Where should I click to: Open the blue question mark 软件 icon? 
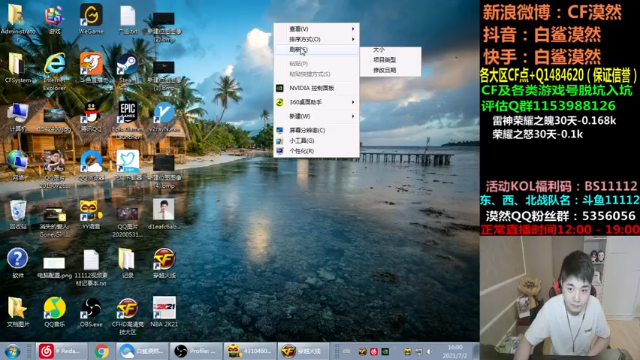[x=18, y=262]
